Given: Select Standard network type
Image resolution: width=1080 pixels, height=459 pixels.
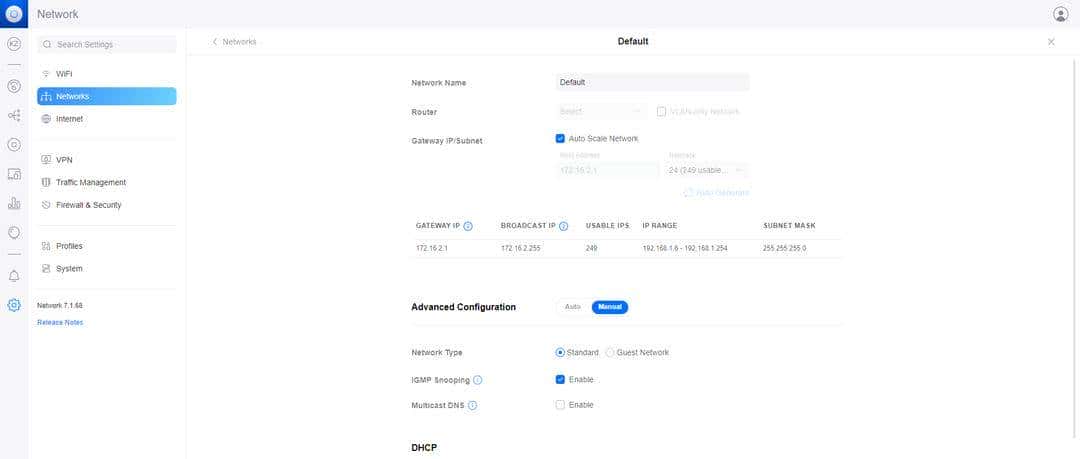Looking at the screenshot, I should coord(560,352).
